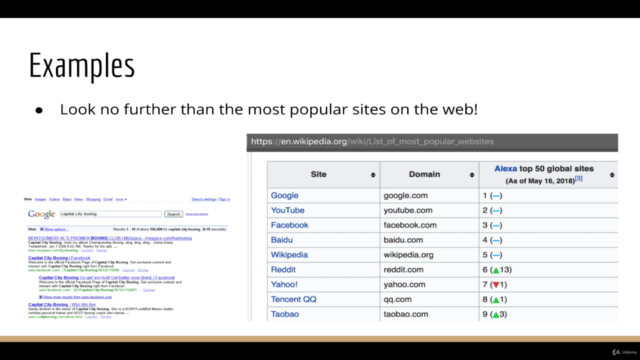Screen dimensions: 640x360
Task: Select the Wikipedia URL in address bar
Action: (372, 142)
